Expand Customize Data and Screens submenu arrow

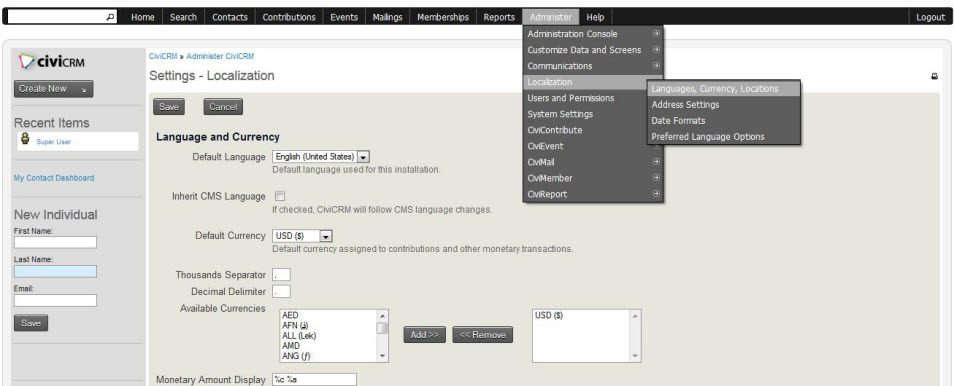(656, 50)
